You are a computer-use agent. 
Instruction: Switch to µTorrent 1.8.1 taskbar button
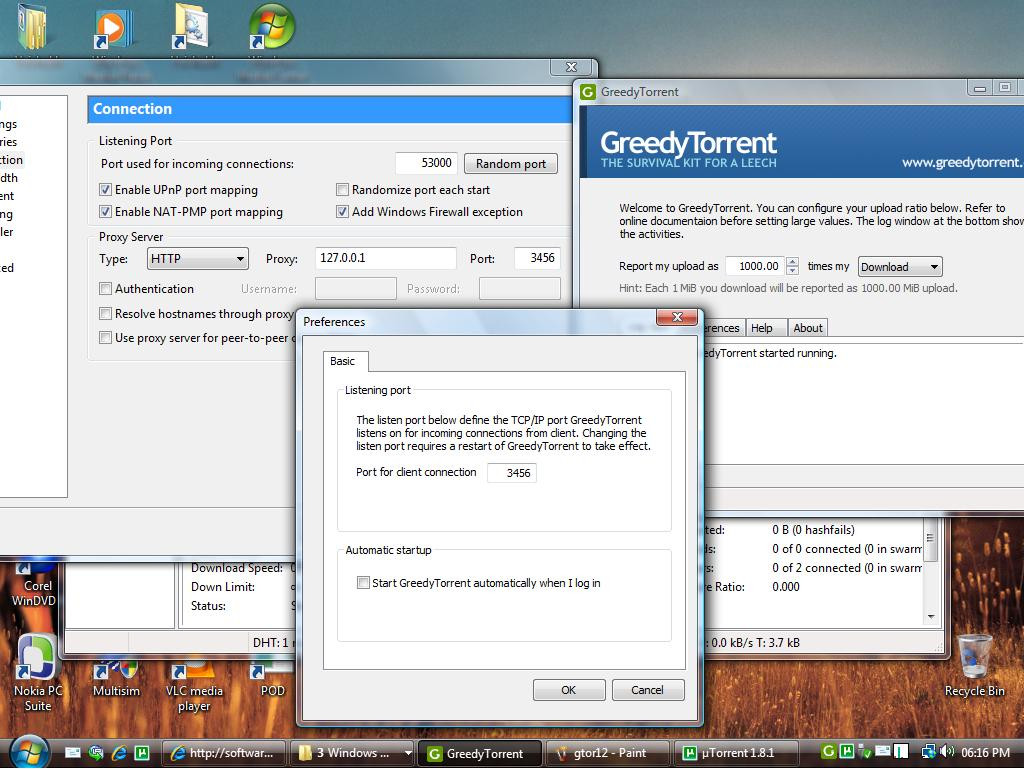[x=735, y=753]
